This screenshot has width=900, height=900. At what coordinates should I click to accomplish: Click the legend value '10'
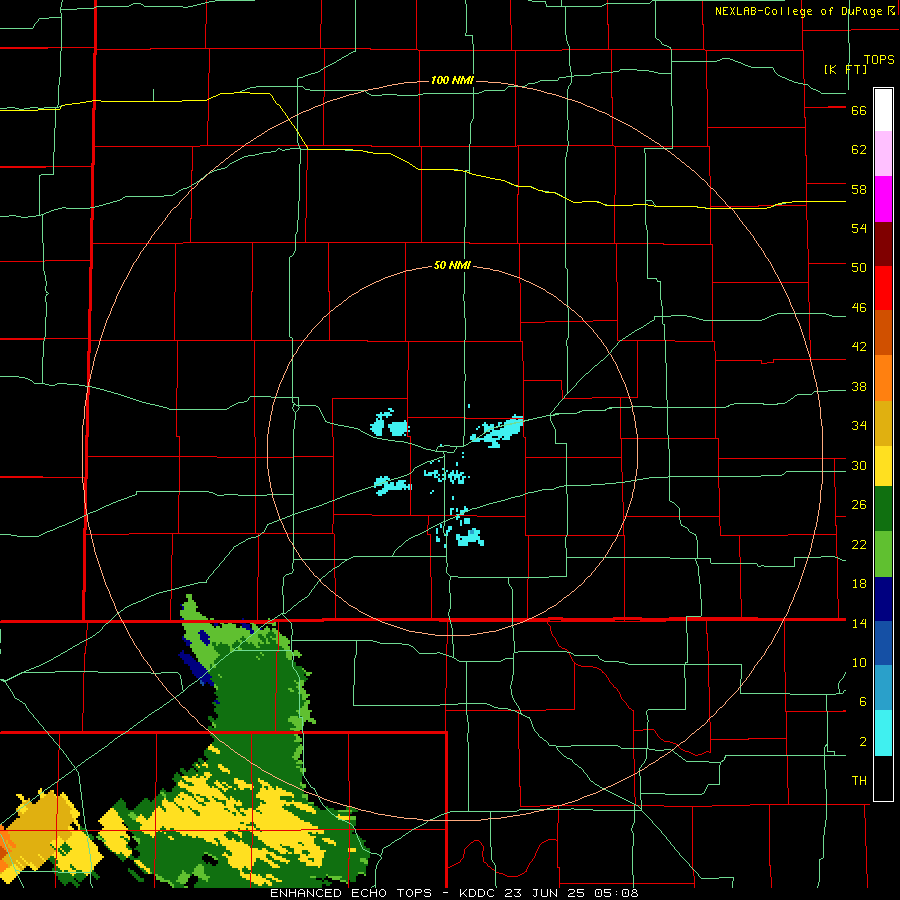click(859, 663)
